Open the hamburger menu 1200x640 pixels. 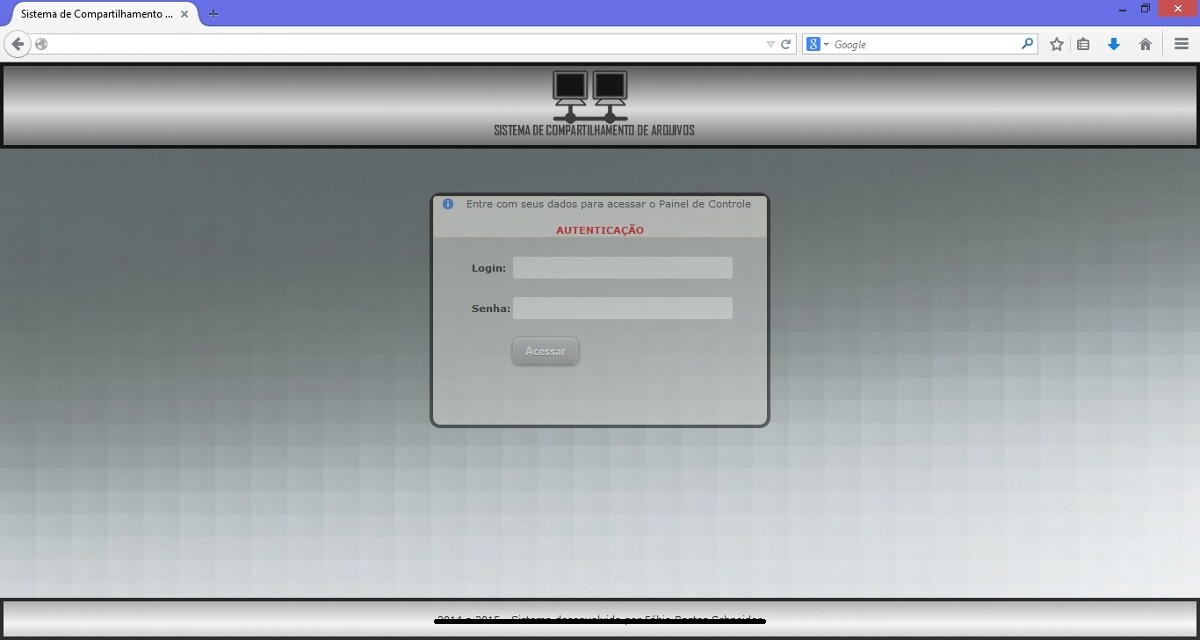1181,44
